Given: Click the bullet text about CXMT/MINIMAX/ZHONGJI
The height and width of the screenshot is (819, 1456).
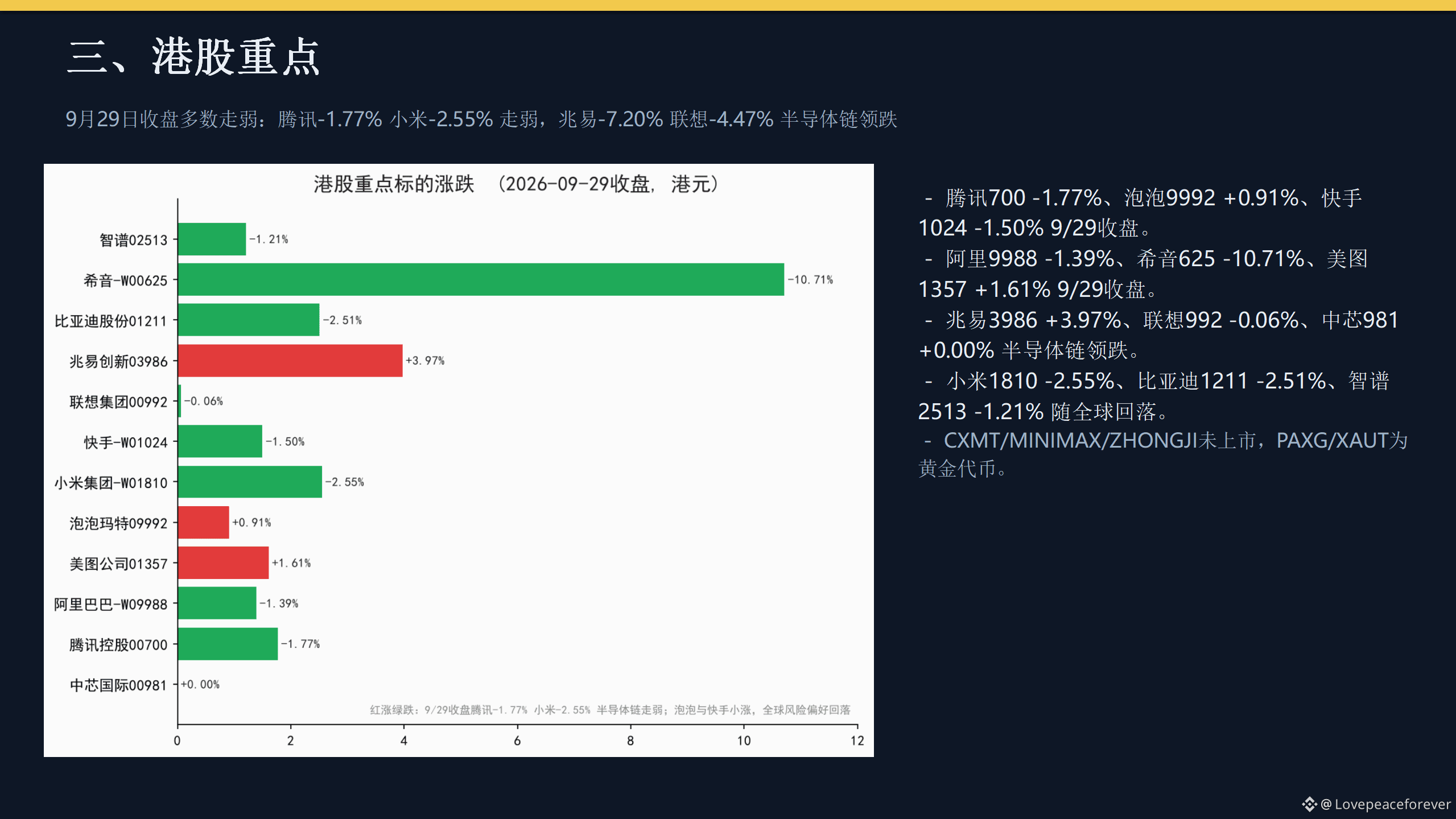Looking at the screenshot, I should (x=1163, y=454).
